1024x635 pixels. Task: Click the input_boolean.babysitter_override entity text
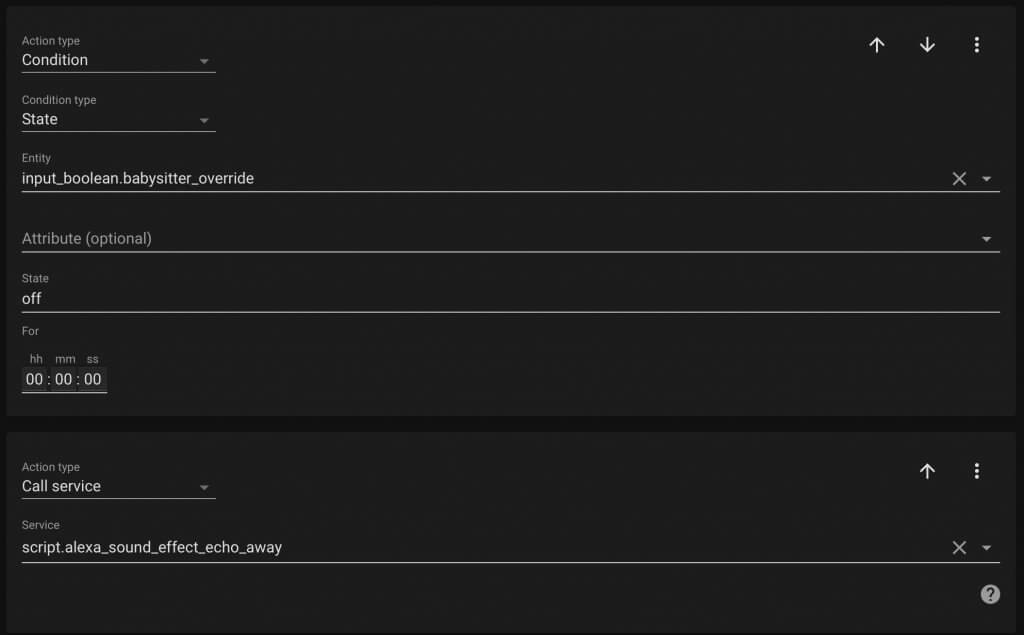(x=138, y=178)
